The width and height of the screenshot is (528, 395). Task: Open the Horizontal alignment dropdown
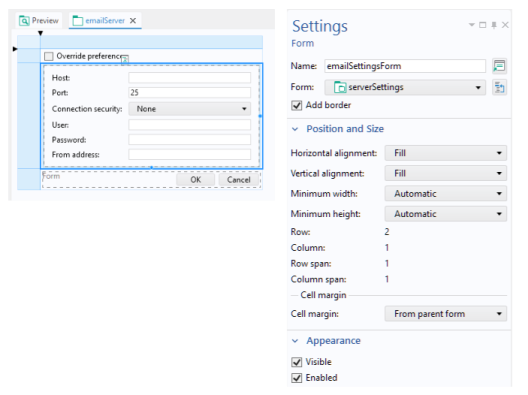pyautogui.click(x=446, y=153)
